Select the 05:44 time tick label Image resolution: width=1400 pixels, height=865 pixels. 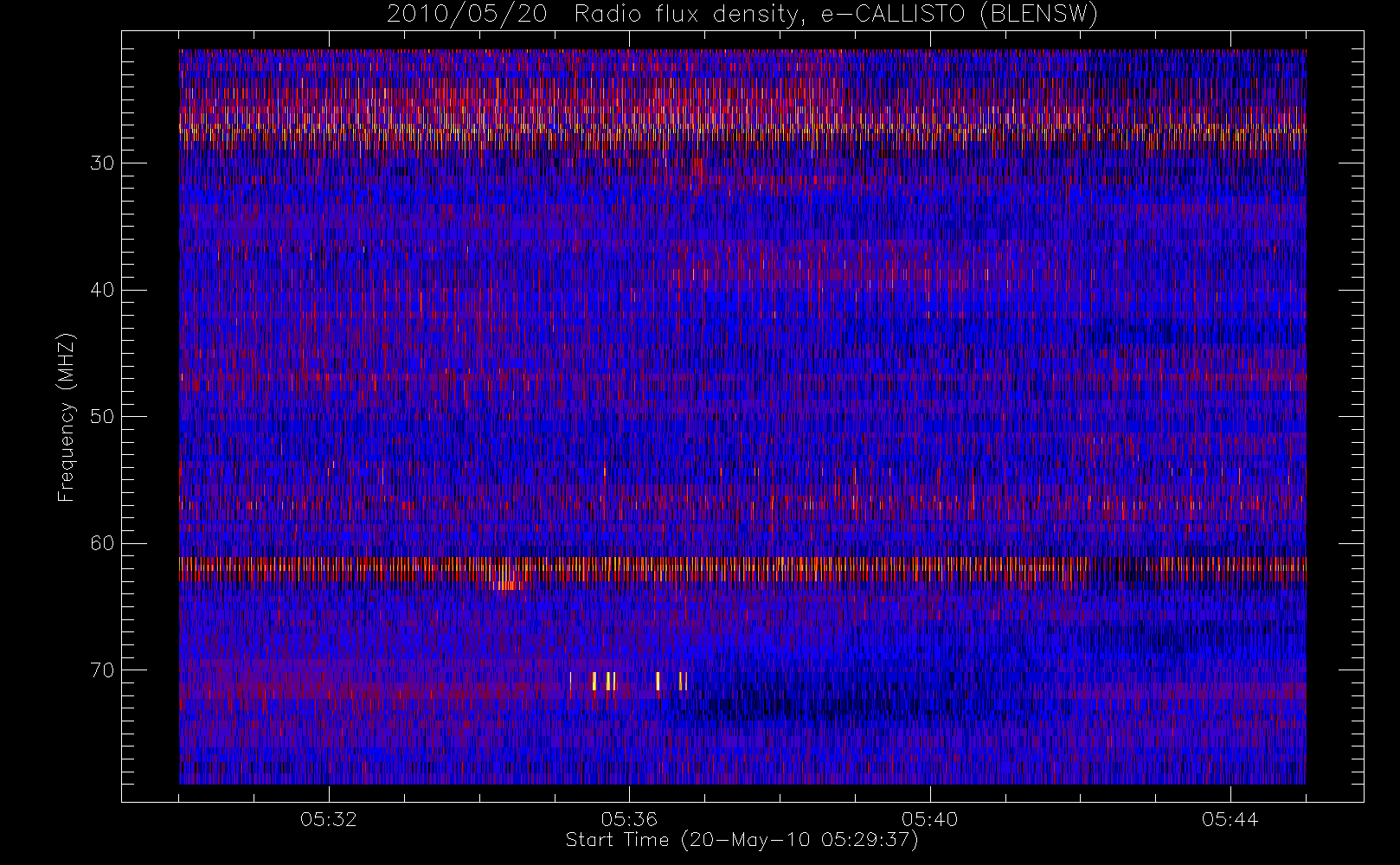(1230, 819)
